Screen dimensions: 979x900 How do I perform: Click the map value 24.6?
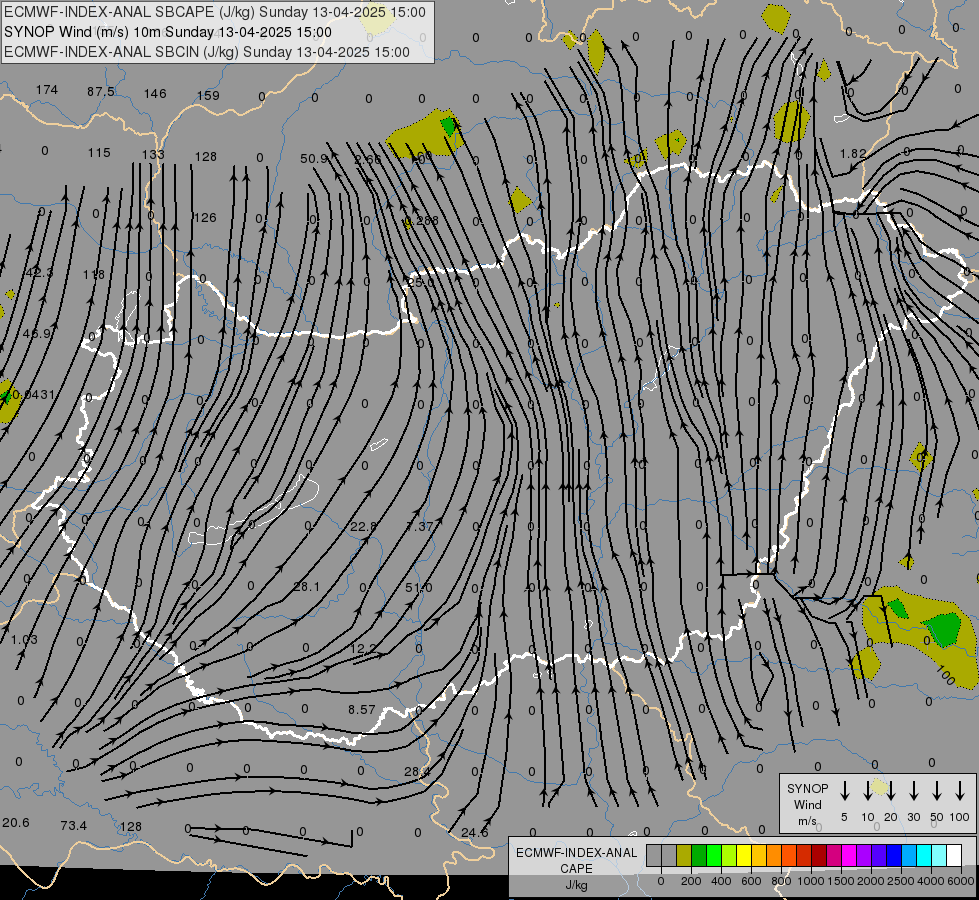tap(475, 833)
